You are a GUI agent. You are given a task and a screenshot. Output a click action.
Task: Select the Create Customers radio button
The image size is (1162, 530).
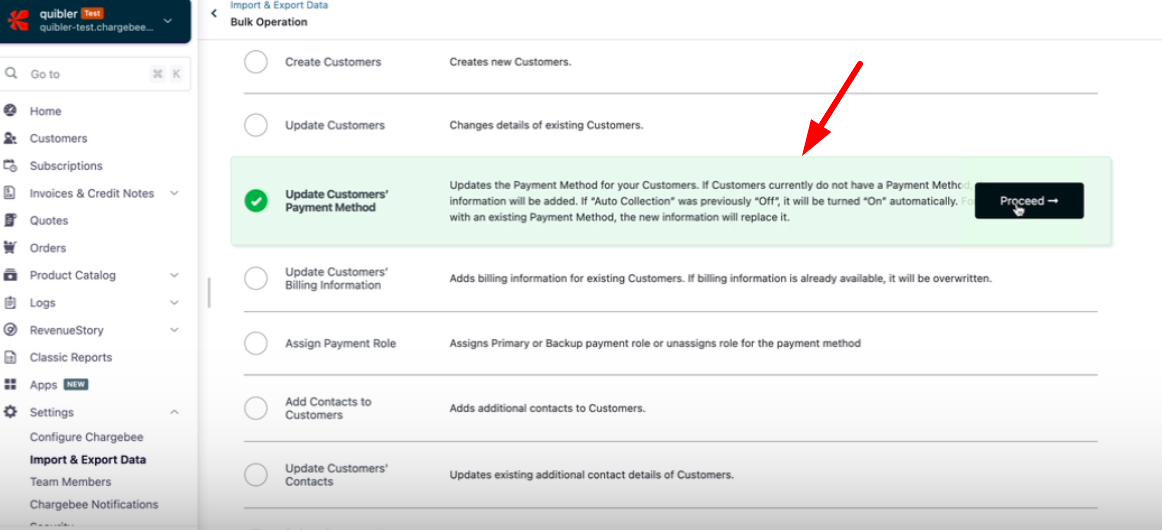(x=256, y=62)
